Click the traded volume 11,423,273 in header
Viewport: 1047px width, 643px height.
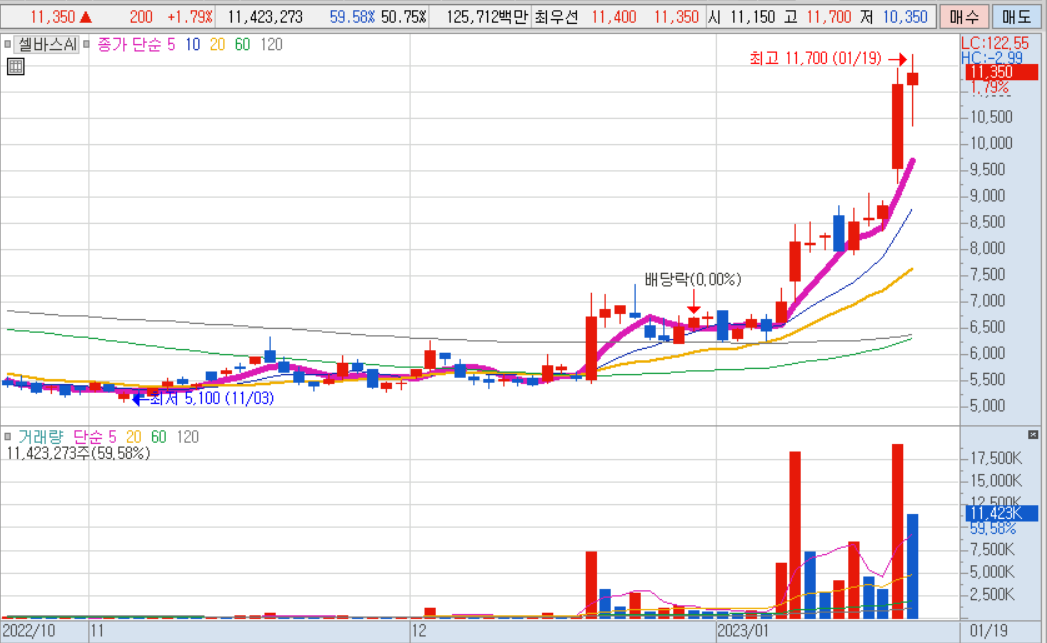[x=265, y=17]
